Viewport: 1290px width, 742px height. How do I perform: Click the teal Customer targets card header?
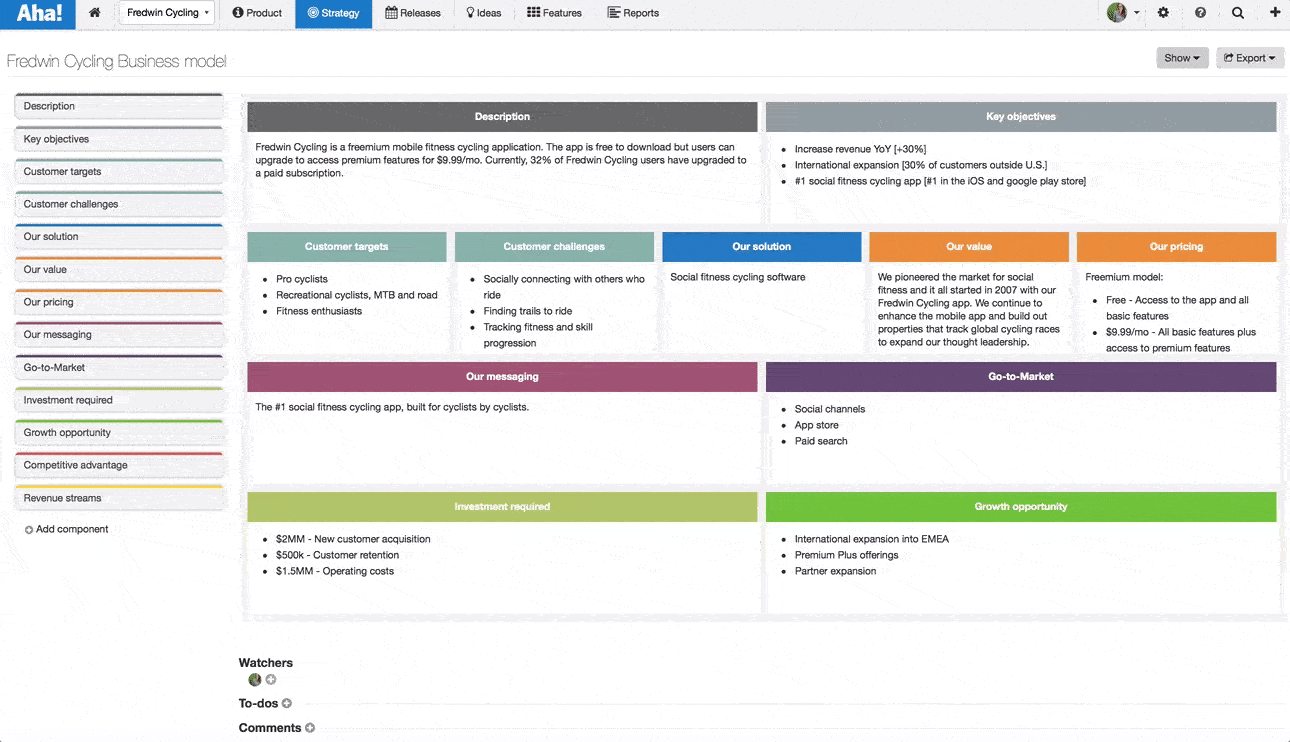point(346,246)
